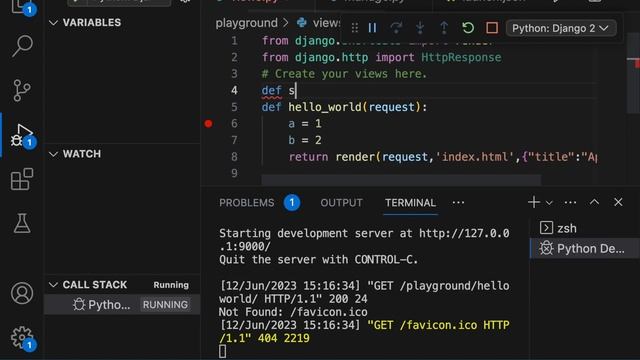Image resolution: width=640 pixels, height=360 pixels.
Task: Open the Manage settings gear
Action: pyautogui.click(x=22, y=338)
